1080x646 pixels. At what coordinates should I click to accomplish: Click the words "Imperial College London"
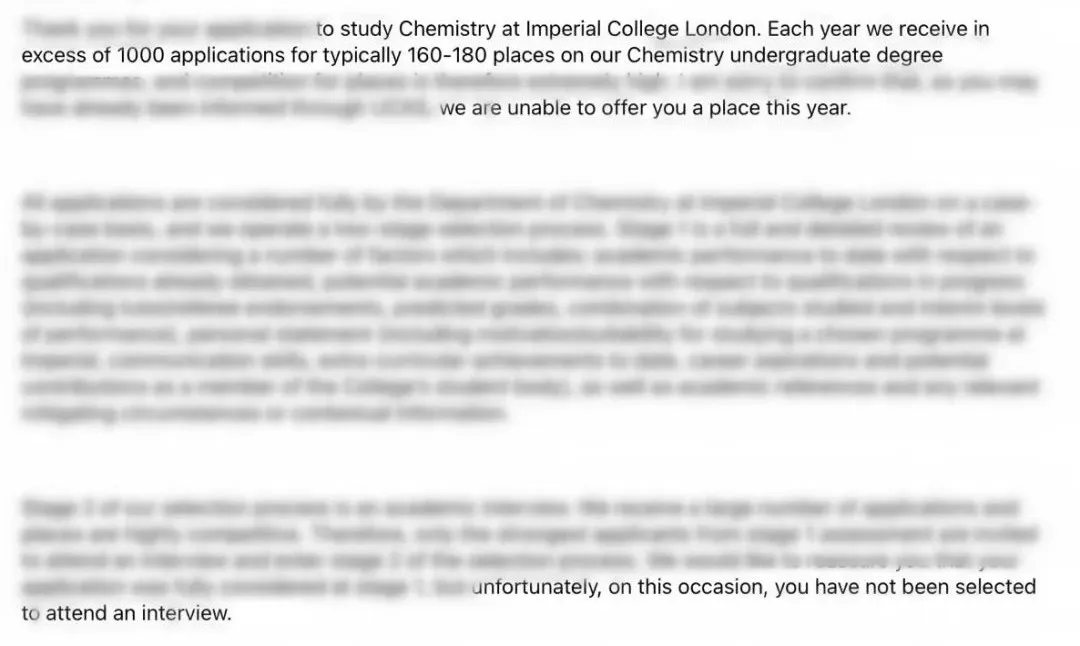[640, 30]
